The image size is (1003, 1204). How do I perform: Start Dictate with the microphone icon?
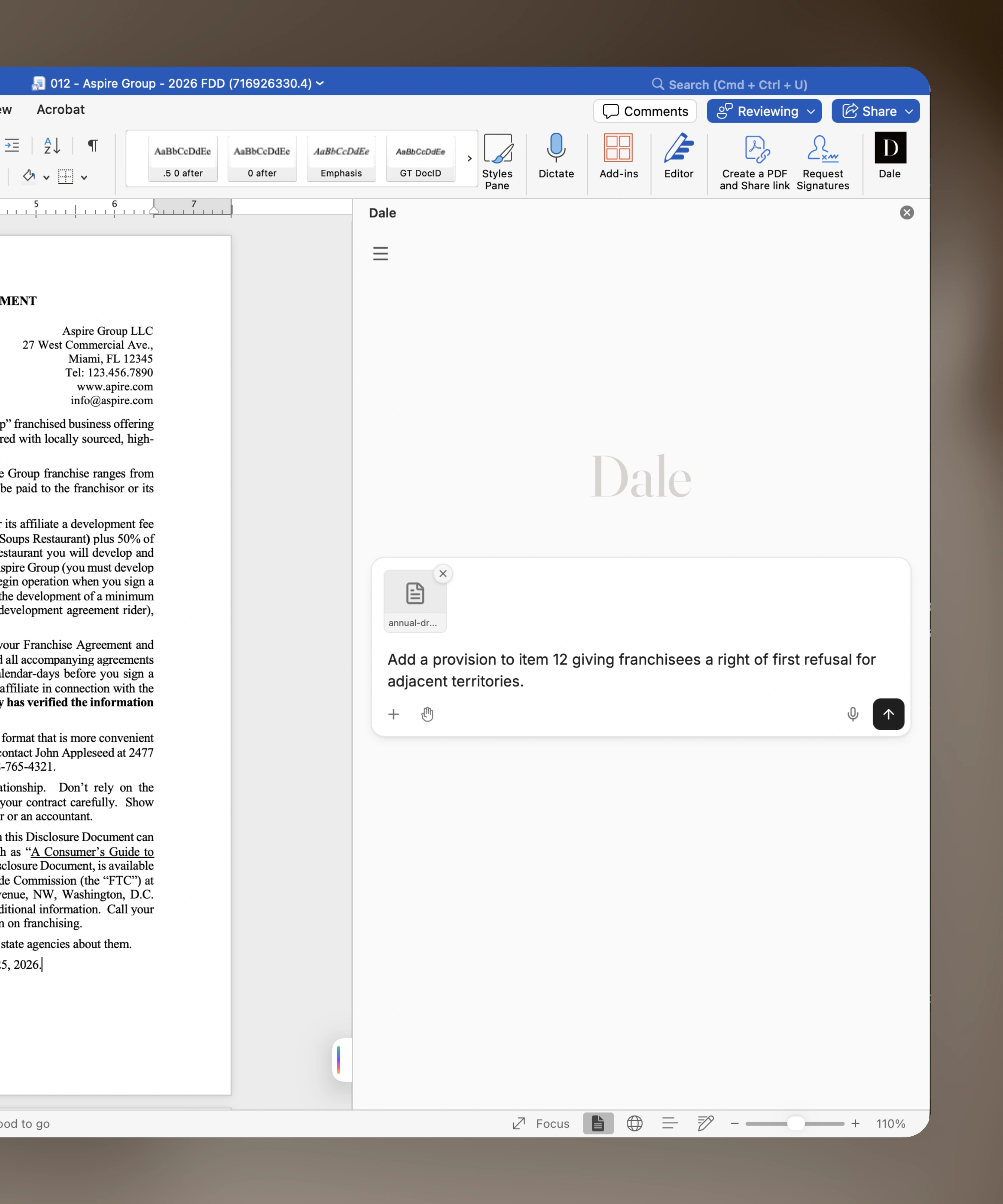pyautogui.click(x=556, y=155)
